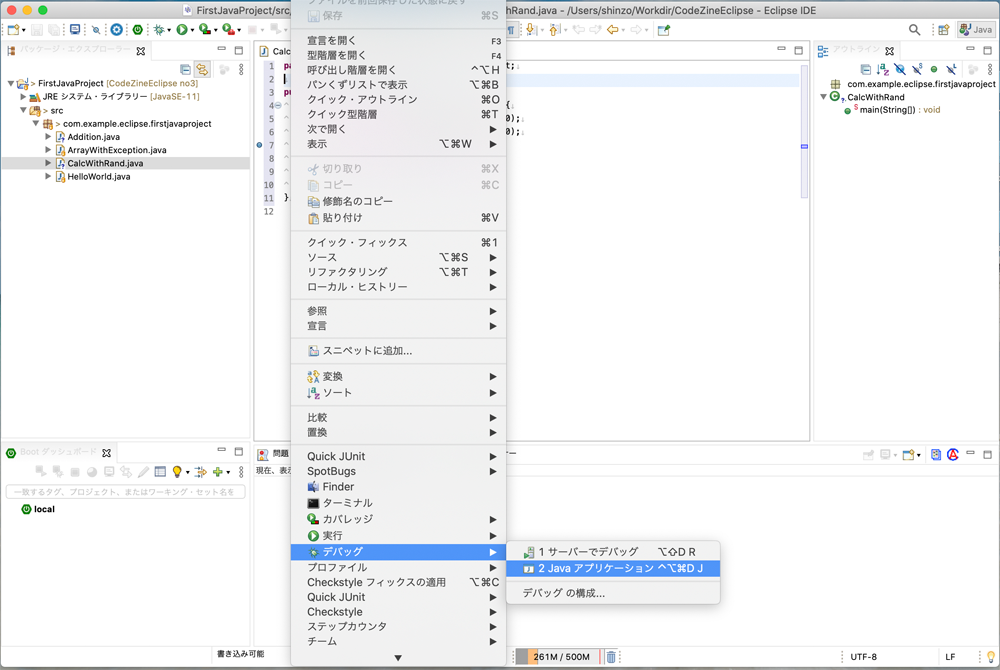
Task: Open the 実行 submenu in context menu
Action: (398, 535)
